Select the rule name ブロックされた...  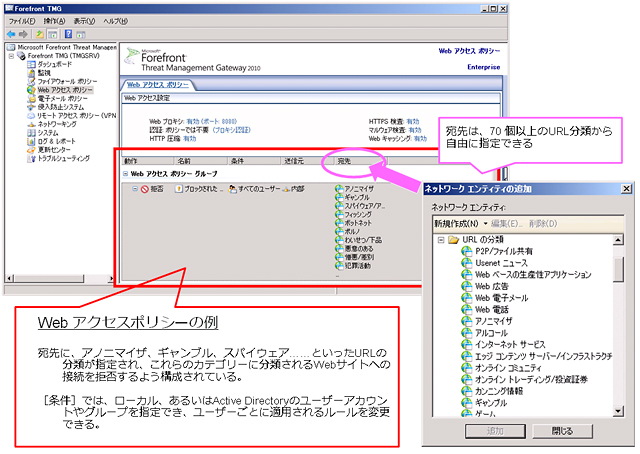[x=203, y=189]
